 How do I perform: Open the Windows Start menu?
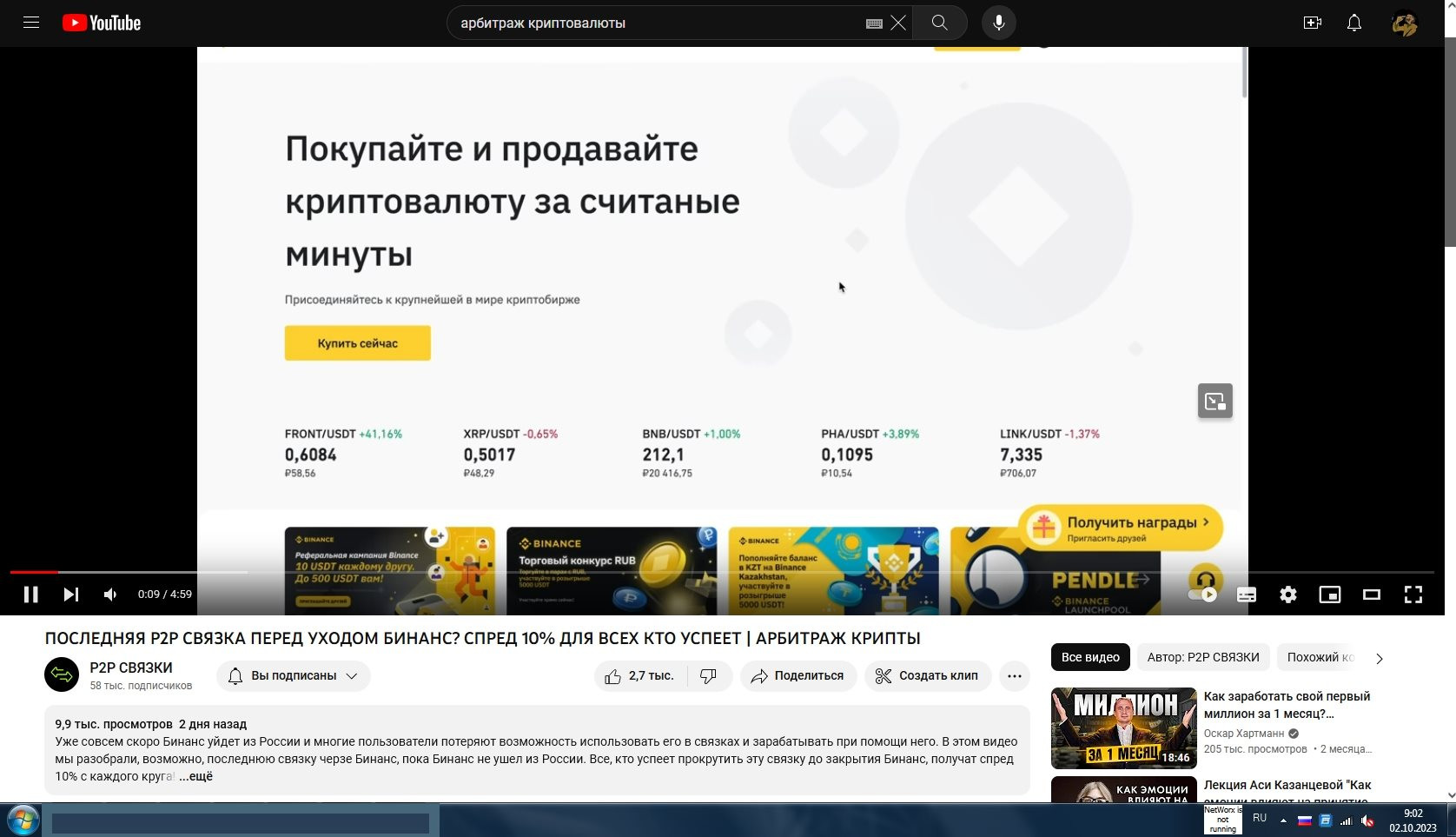point(23,820)
